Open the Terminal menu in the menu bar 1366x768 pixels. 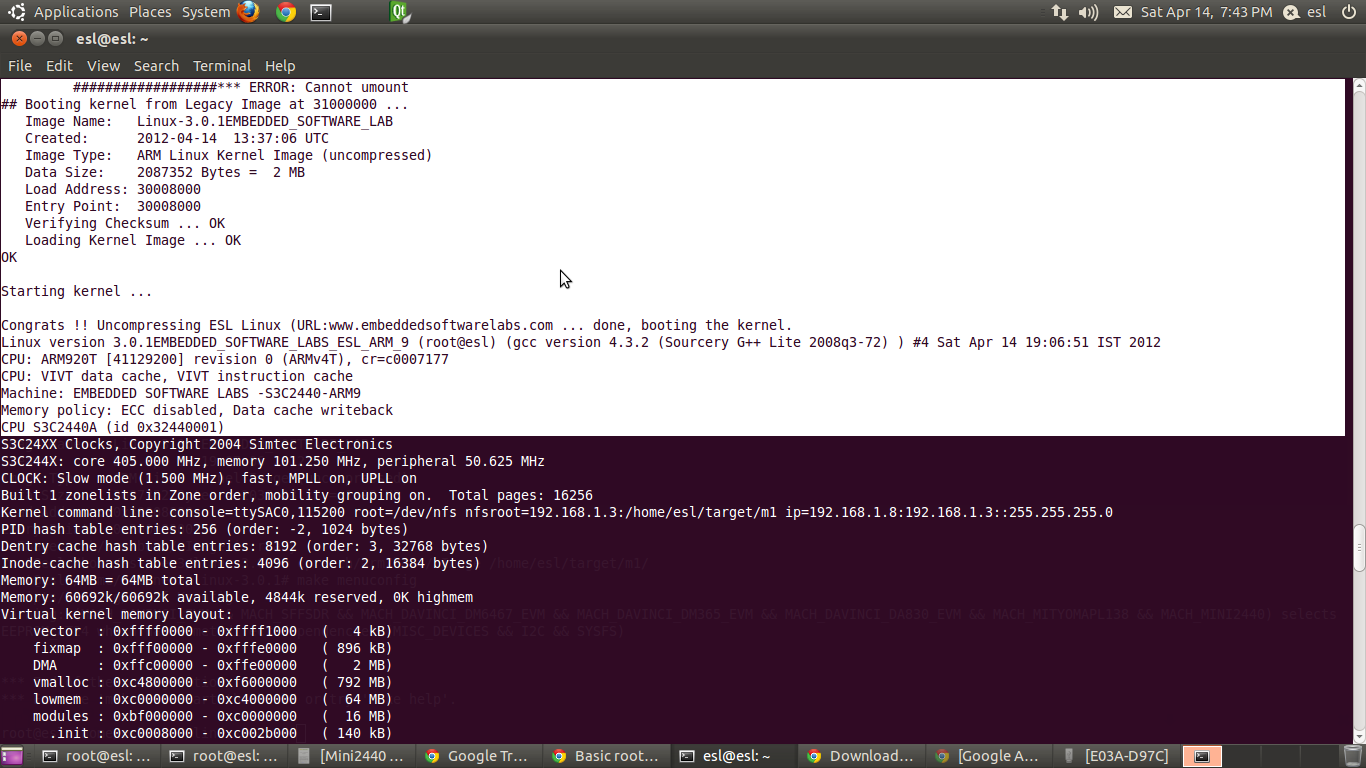[222, 66]
